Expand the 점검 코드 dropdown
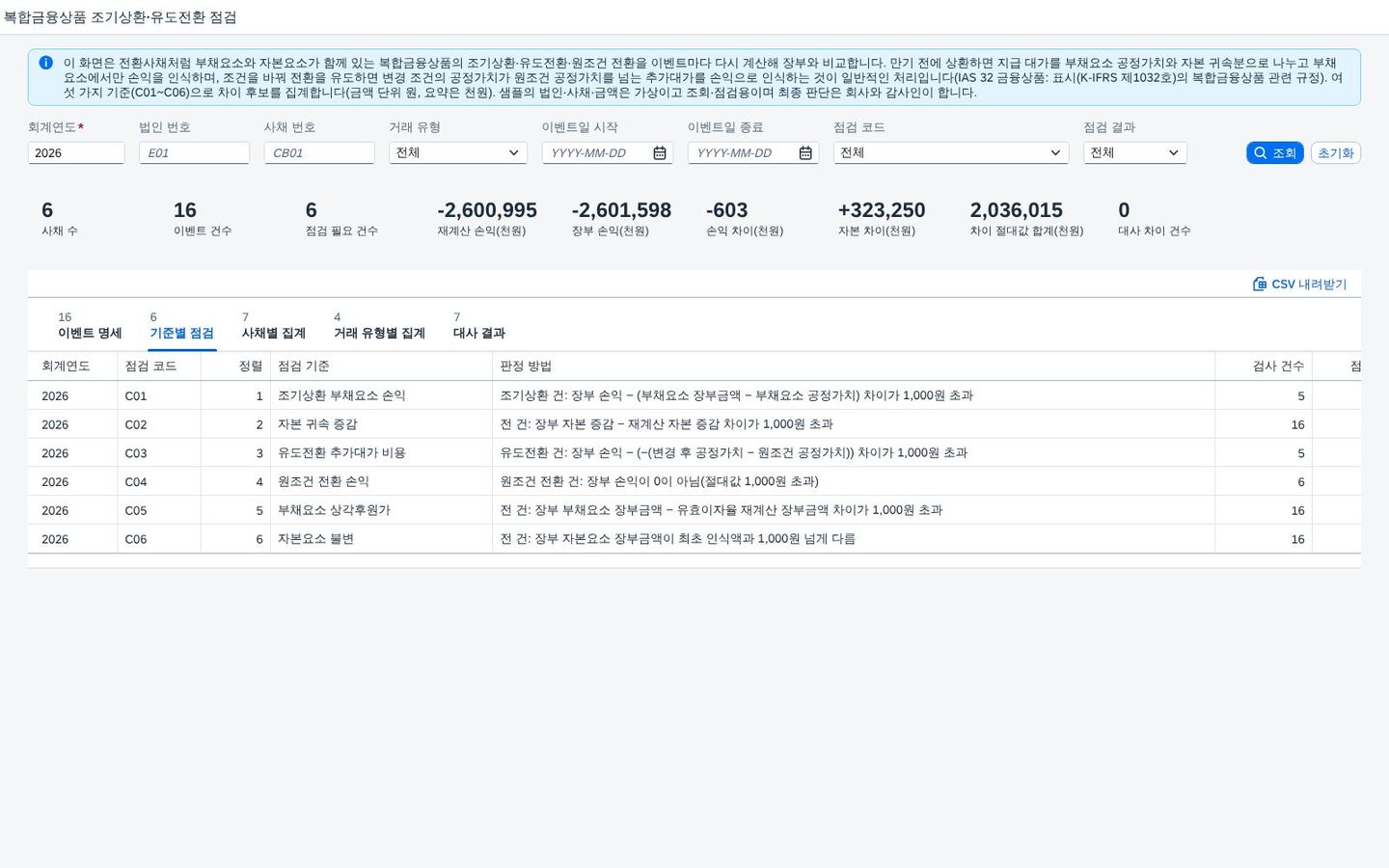This screenshot has height=868, width=1389. (1055, 153)
